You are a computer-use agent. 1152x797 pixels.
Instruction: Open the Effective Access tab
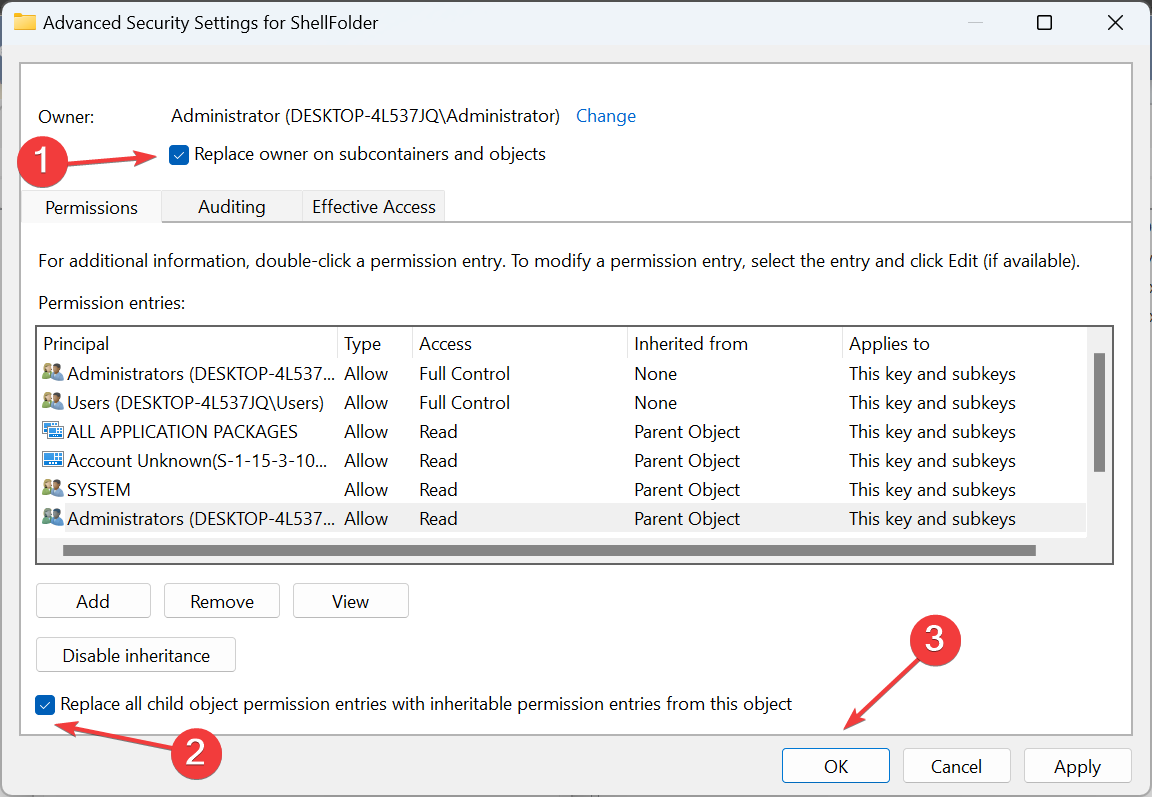373,207
